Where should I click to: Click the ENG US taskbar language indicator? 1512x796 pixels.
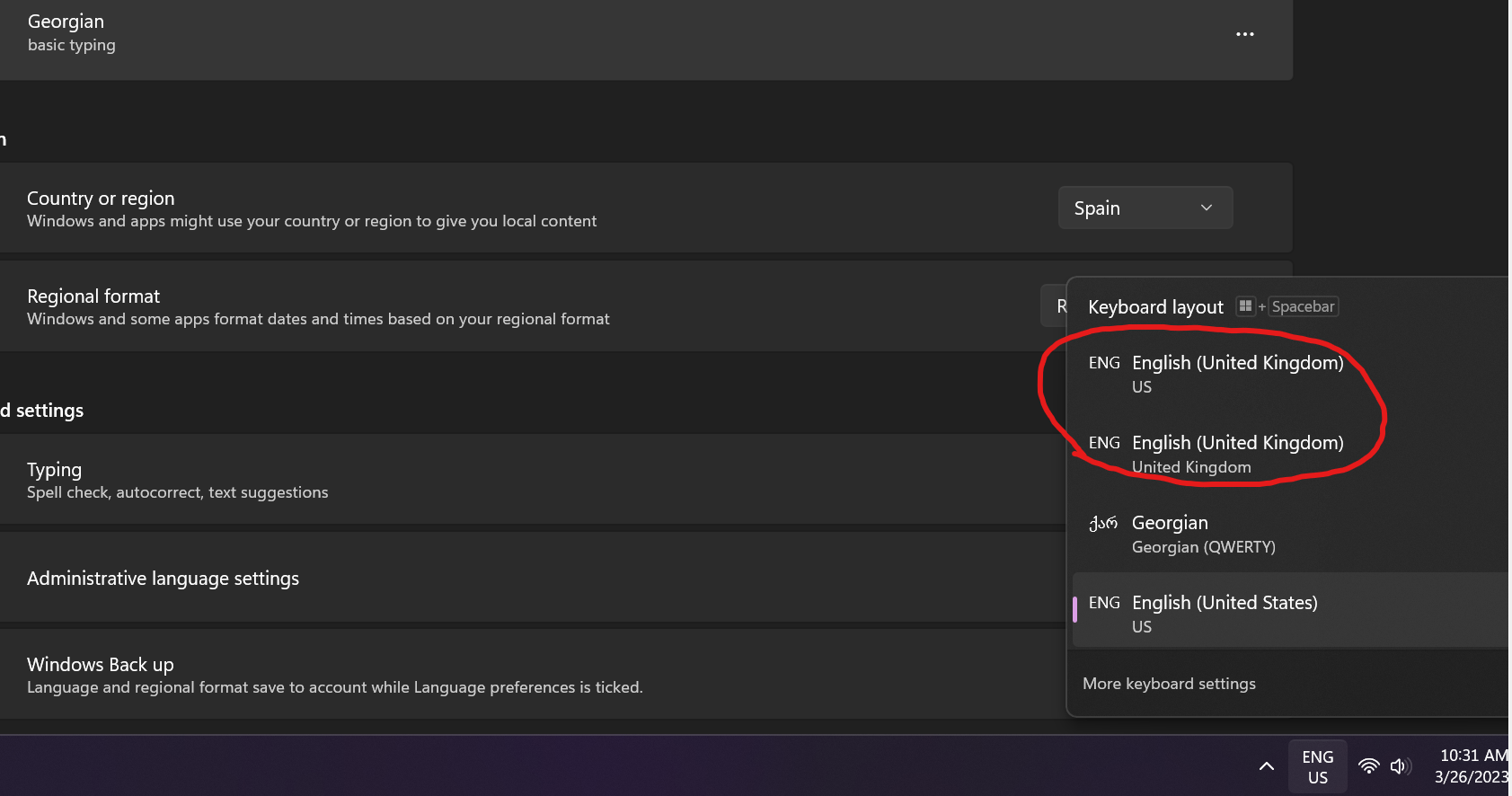[x=1317, y=766]
